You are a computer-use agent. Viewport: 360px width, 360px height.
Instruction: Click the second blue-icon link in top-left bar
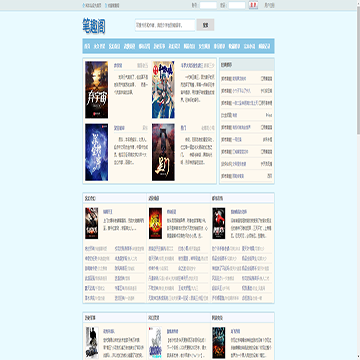(112, 5)
